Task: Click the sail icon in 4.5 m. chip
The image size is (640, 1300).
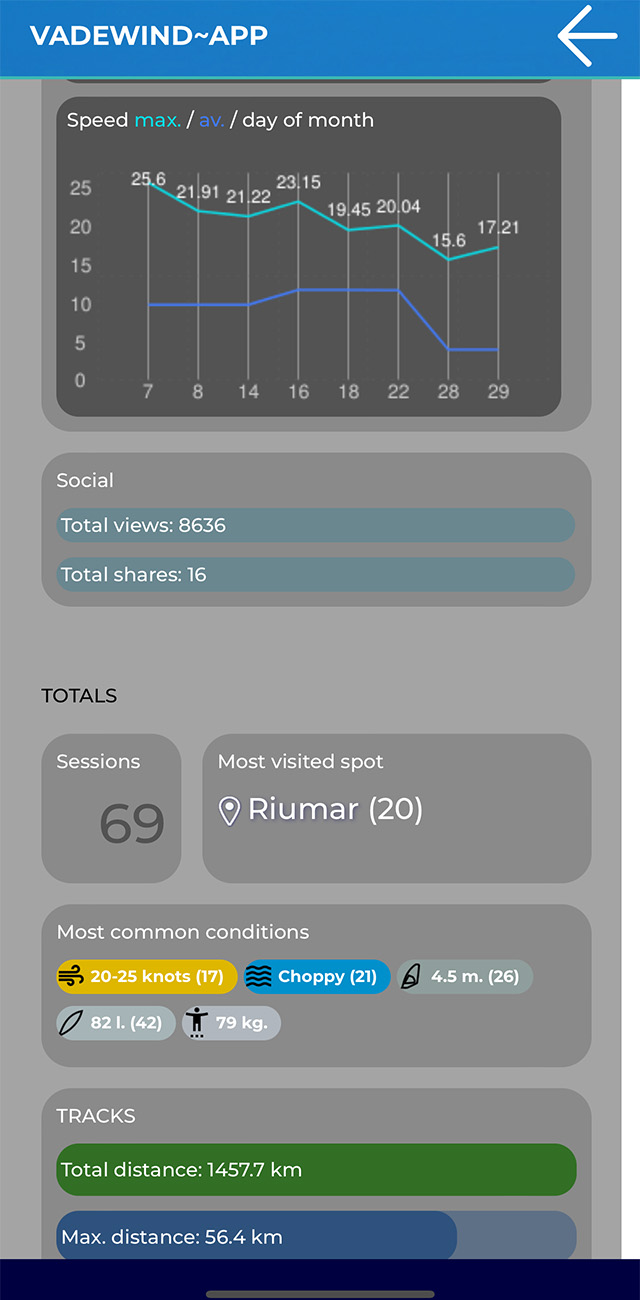Action: click(411, 977)
